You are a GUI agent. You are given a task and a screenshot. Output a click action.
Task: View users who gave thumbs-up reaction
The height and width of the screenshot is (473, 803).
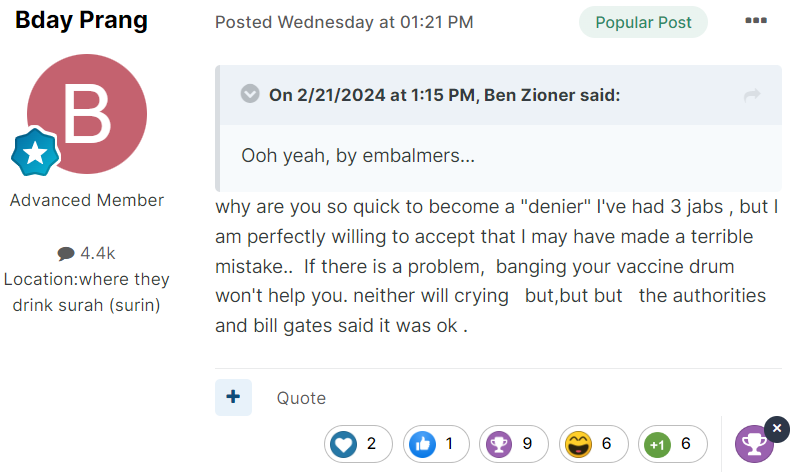click(436, 444)
